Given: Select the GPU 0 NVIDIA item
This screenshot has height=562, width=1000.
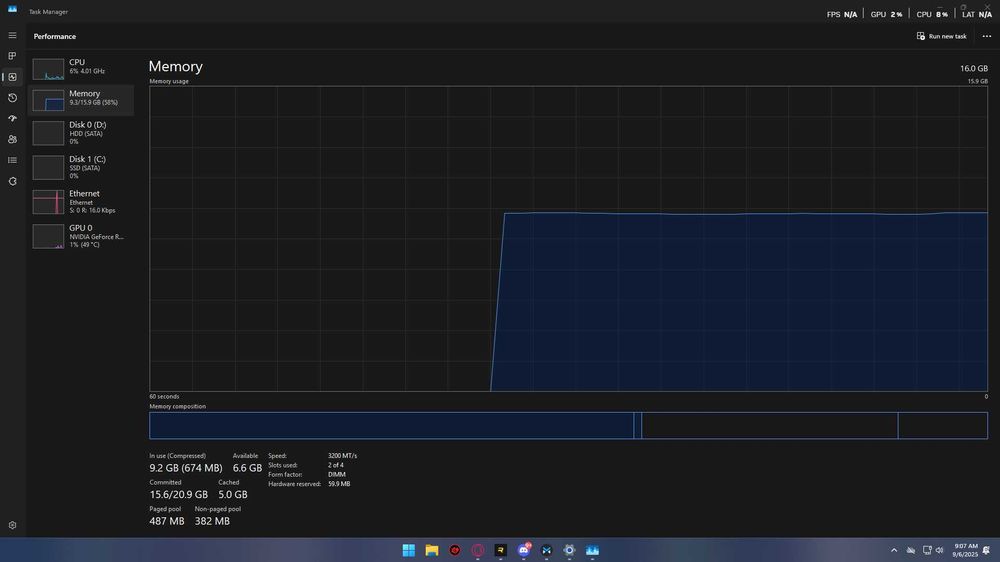Looking at the screenshot, I should pos(81,236).
